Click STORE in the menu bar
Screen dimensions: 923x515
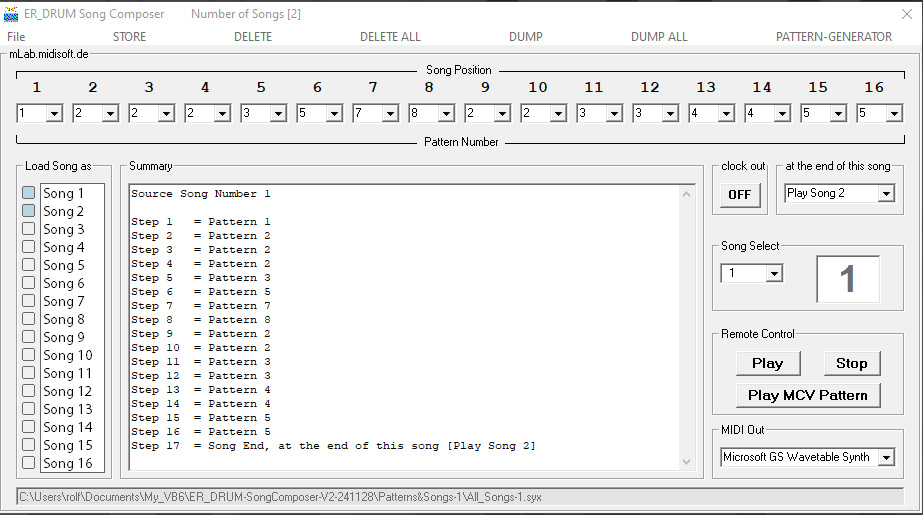[129, 37]
